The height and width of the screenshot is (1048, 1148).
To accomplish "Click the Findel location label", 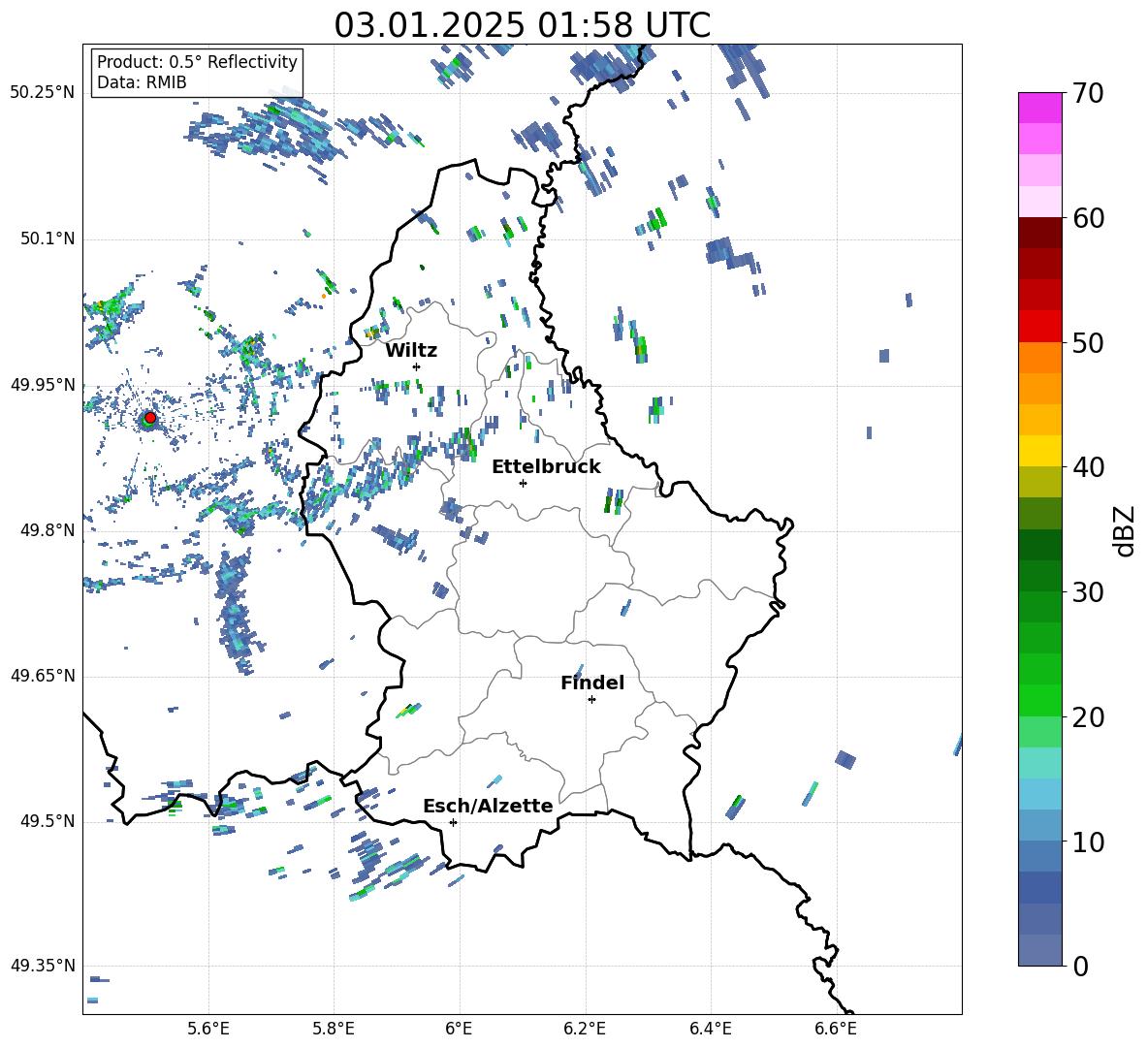I will click(592, 683).
